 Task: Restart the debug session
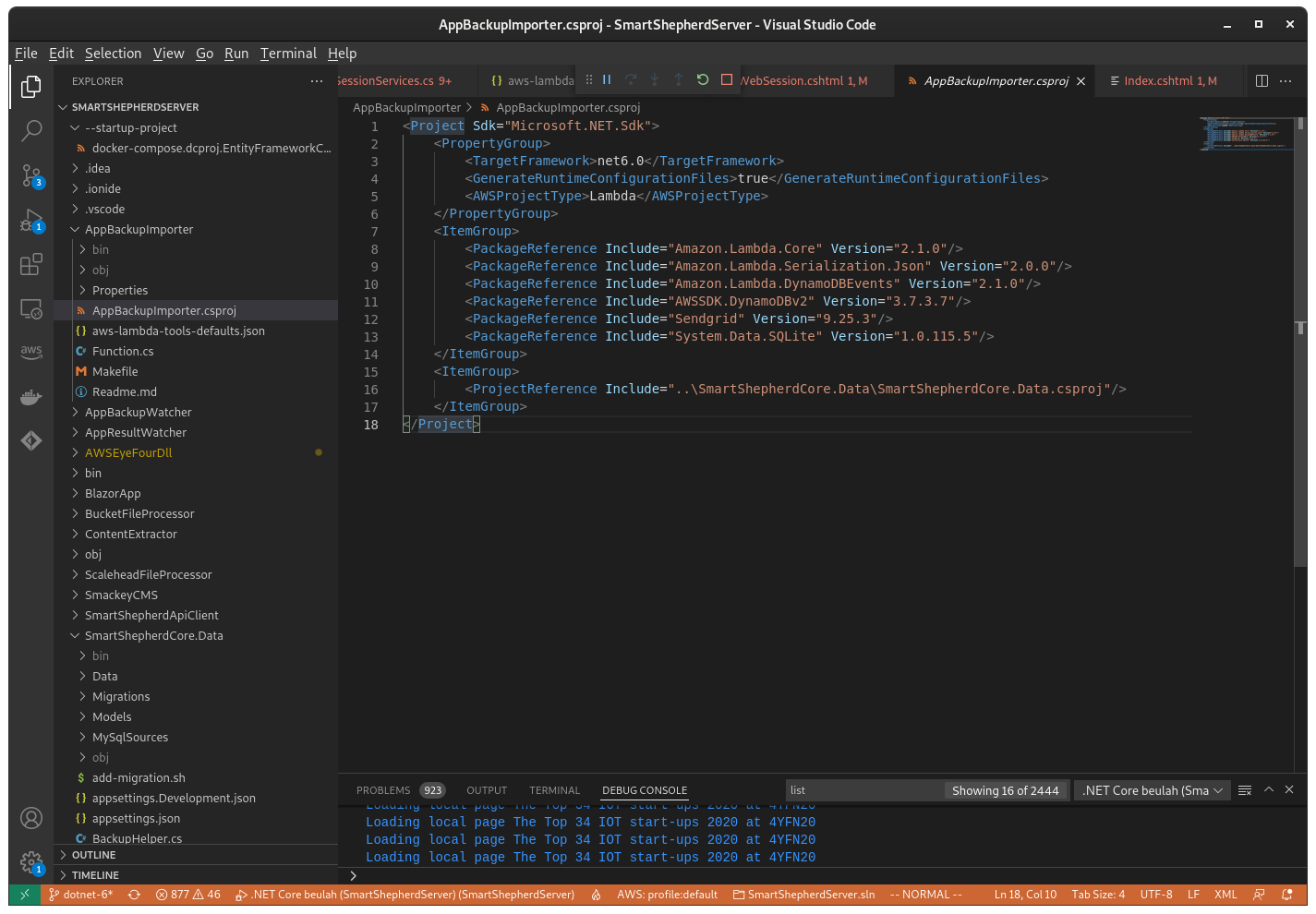tap(703, 80)
